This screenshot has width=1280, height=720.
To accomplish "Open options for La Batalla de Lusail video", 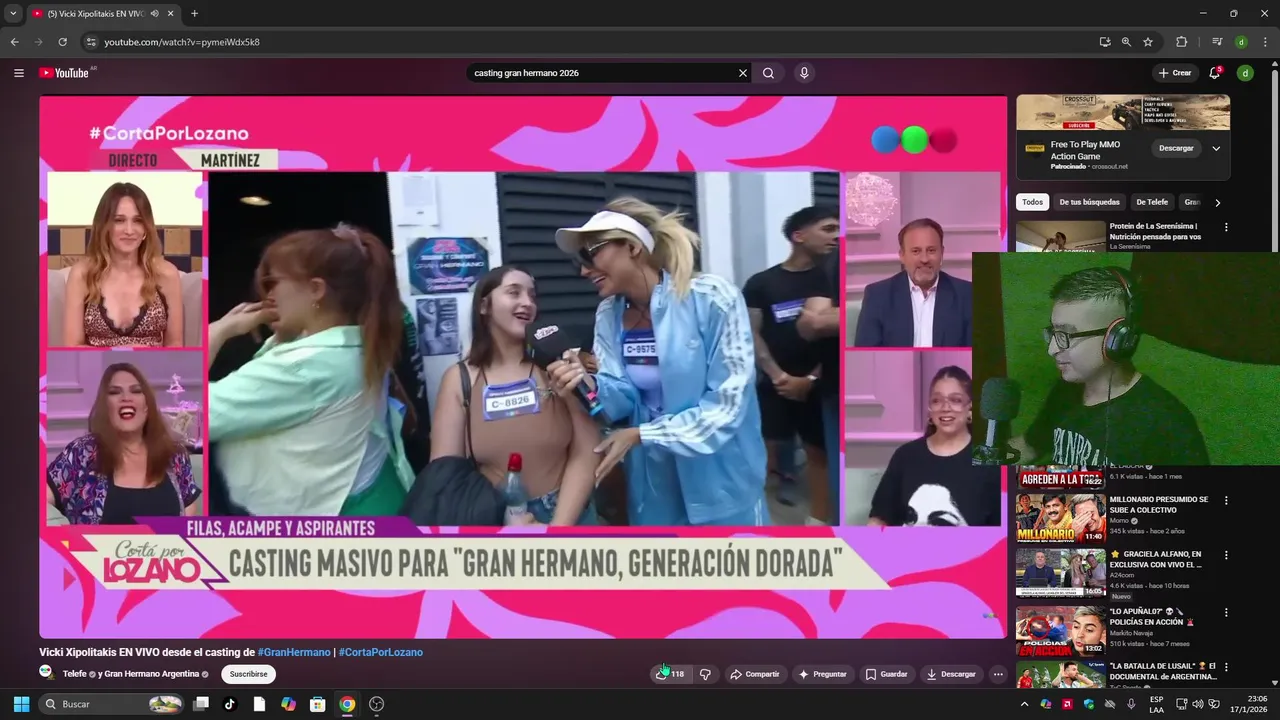I will (1226, 667).
